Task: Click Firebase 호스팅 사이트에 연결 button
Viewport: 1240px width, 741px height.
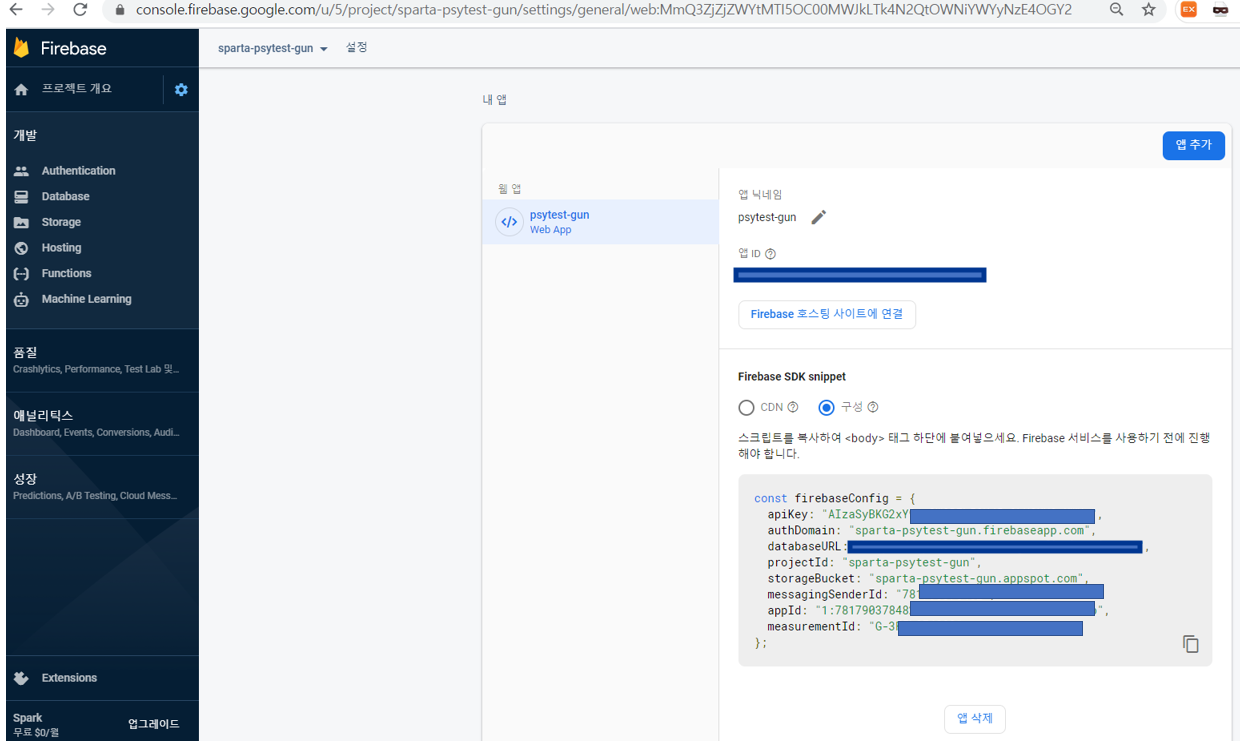Action: click(827, 314)
